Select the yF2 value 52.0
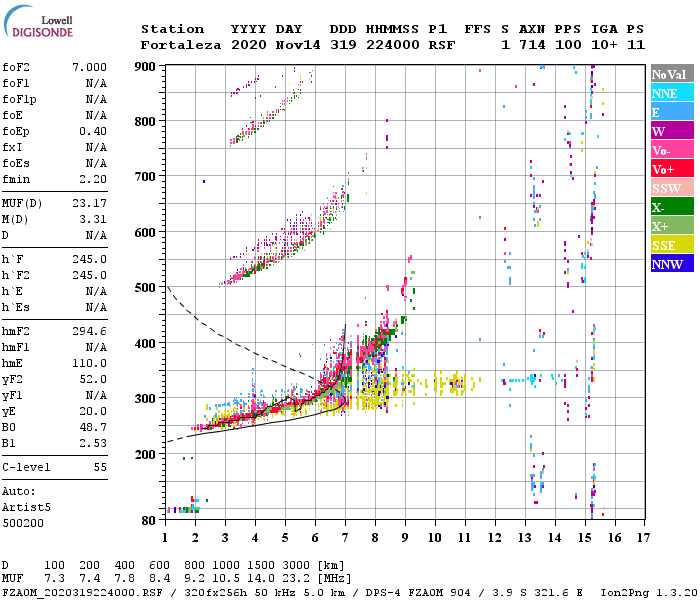This screenshot has height=600, width=700. [93, 379]
